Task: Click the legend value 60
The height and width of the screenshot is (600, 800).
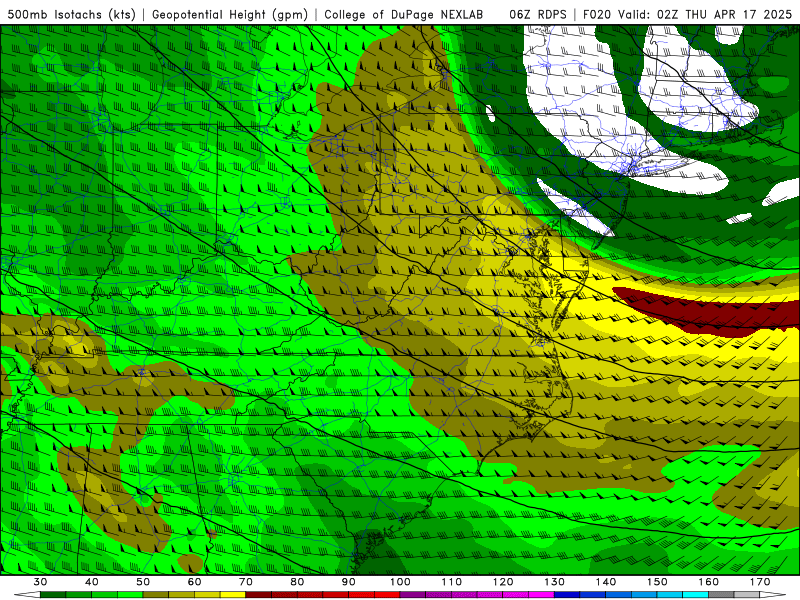Action: [194, 582]
